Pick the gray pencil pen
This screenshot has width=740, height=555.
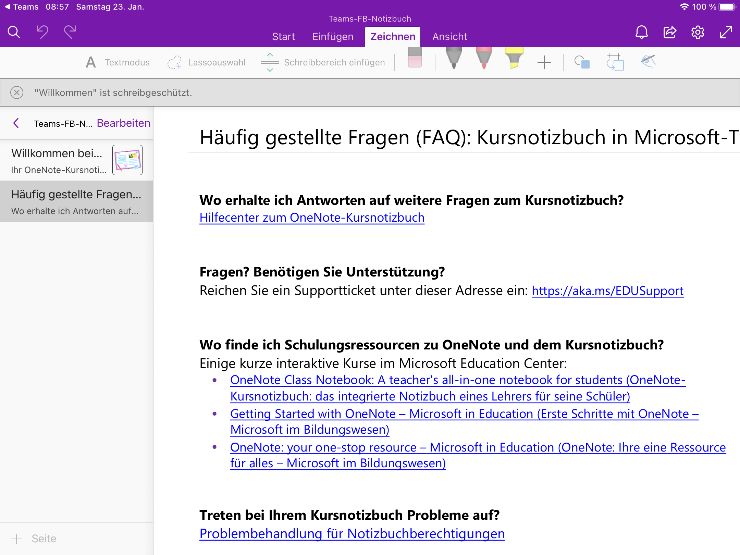(453, 60)
